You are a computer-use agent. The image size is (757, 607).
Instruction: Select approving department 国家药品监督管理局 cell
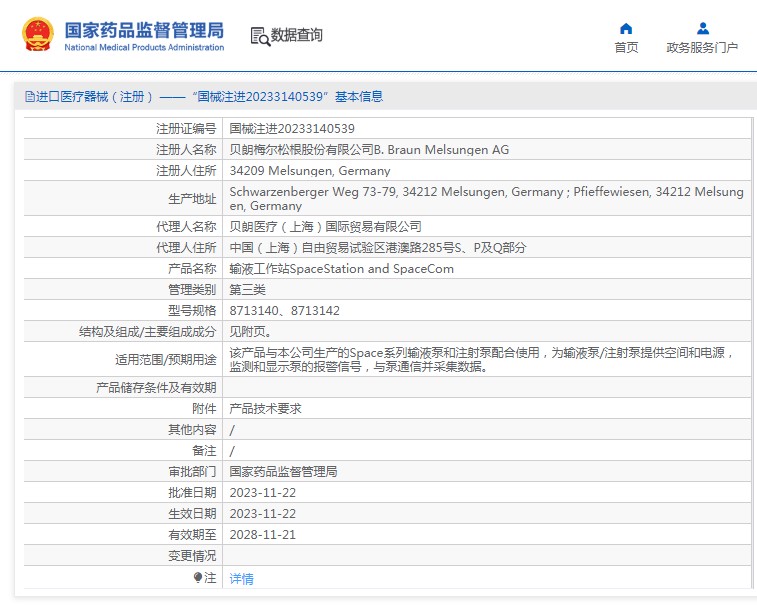283,471
